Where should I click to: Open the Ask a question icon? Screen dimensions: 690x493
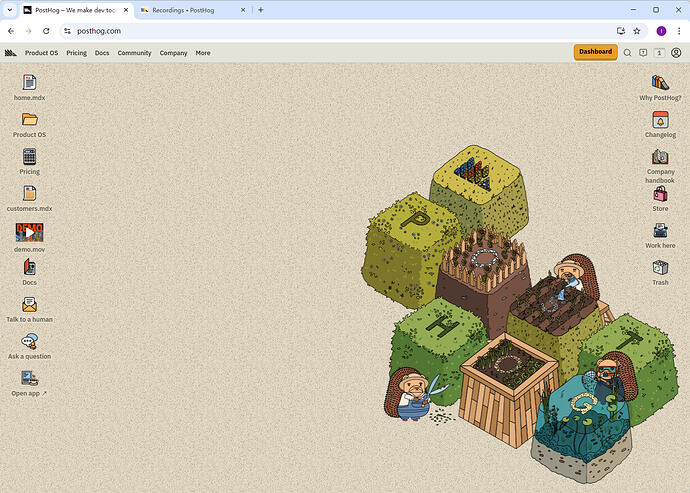[29, 342]
